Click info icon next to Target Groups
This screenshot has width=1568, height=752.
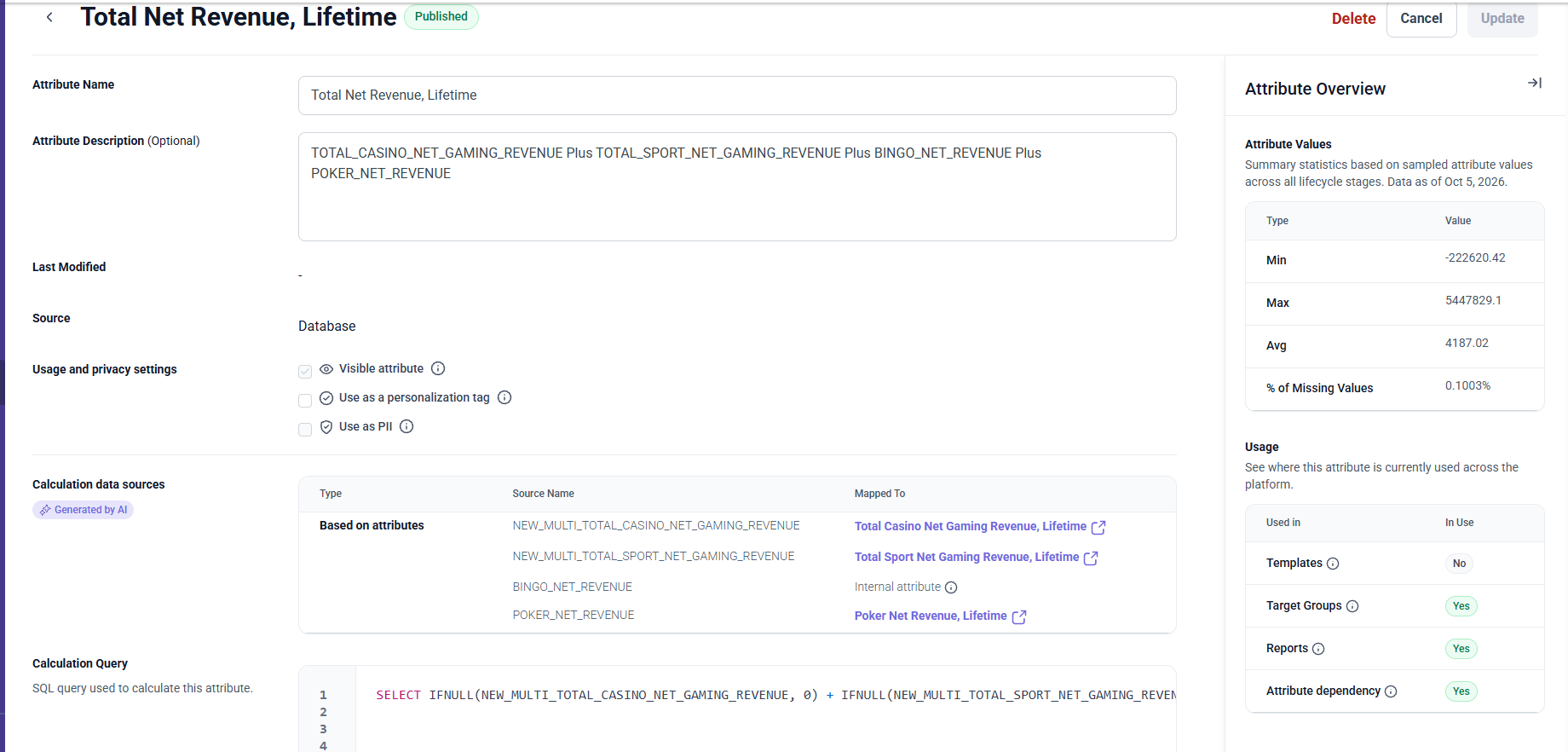1352,606
